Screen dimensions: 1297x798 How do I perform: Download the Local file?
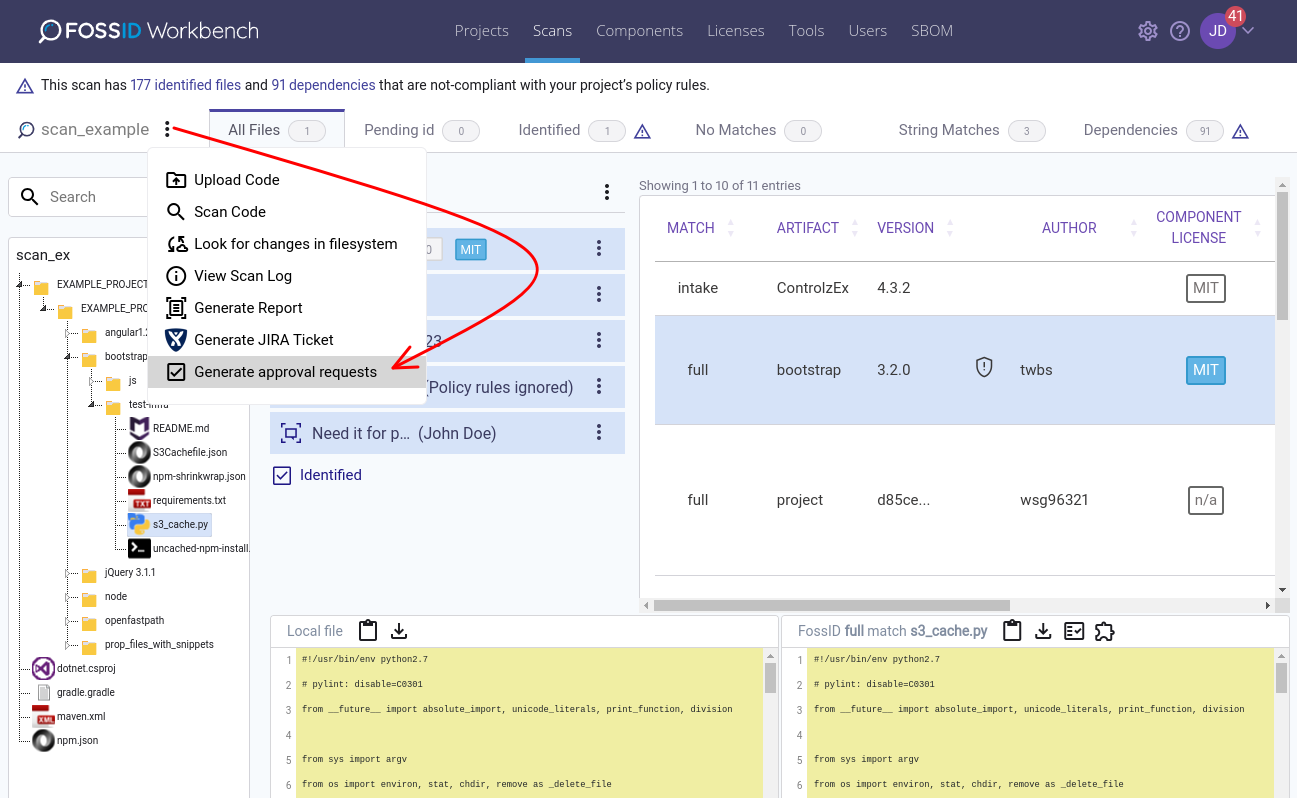(399, 631)
